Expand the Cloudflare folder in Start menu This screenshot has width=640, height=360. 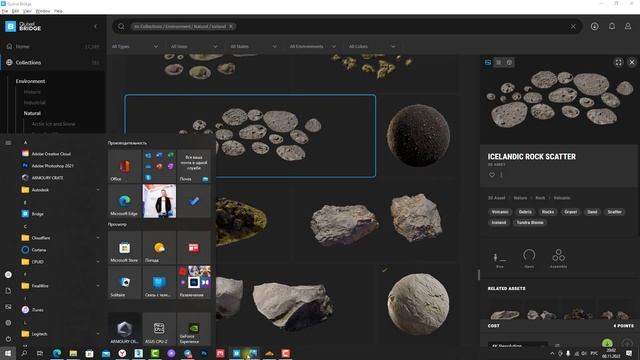coord(59,238)
